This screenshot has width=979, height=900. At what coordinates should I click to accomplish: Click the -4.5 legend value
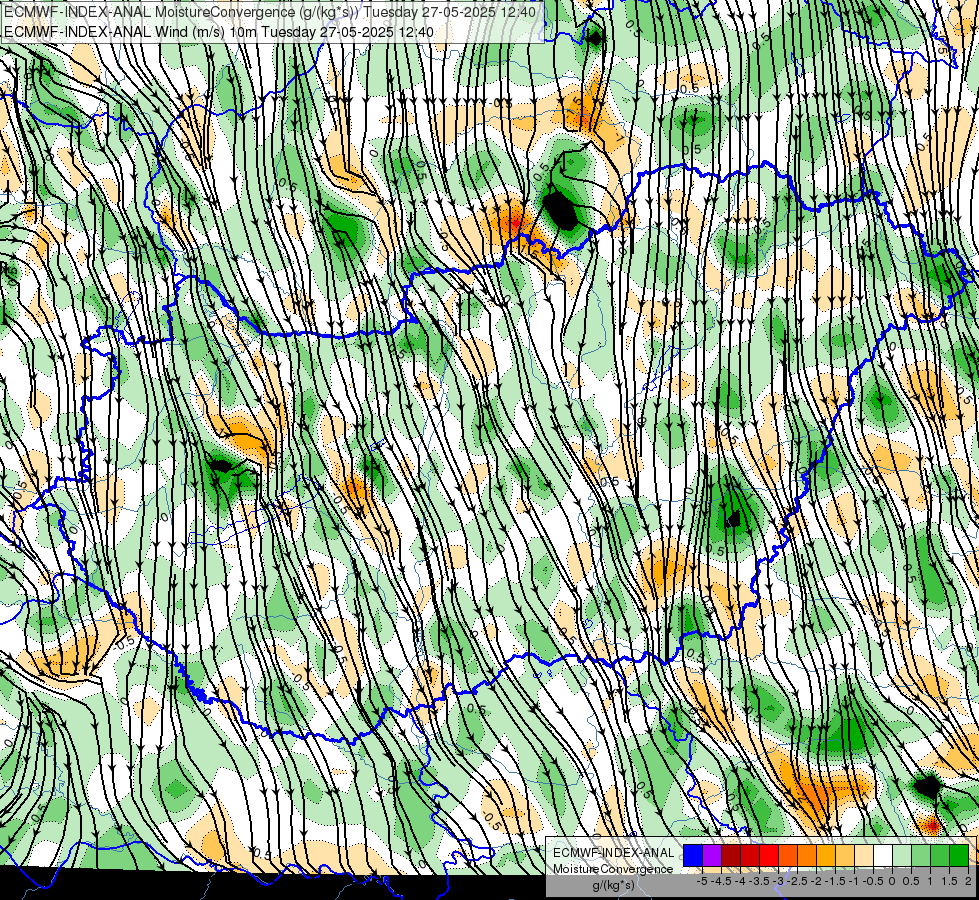722,881
